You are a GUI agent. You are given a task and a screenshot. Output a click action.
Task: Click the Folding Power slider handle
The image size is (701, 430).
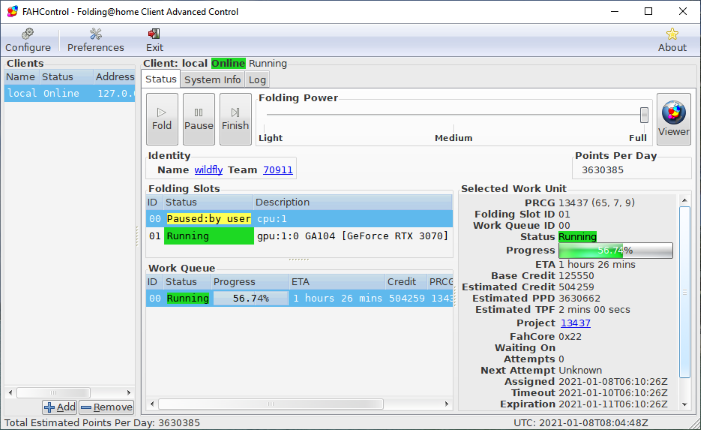644,115
